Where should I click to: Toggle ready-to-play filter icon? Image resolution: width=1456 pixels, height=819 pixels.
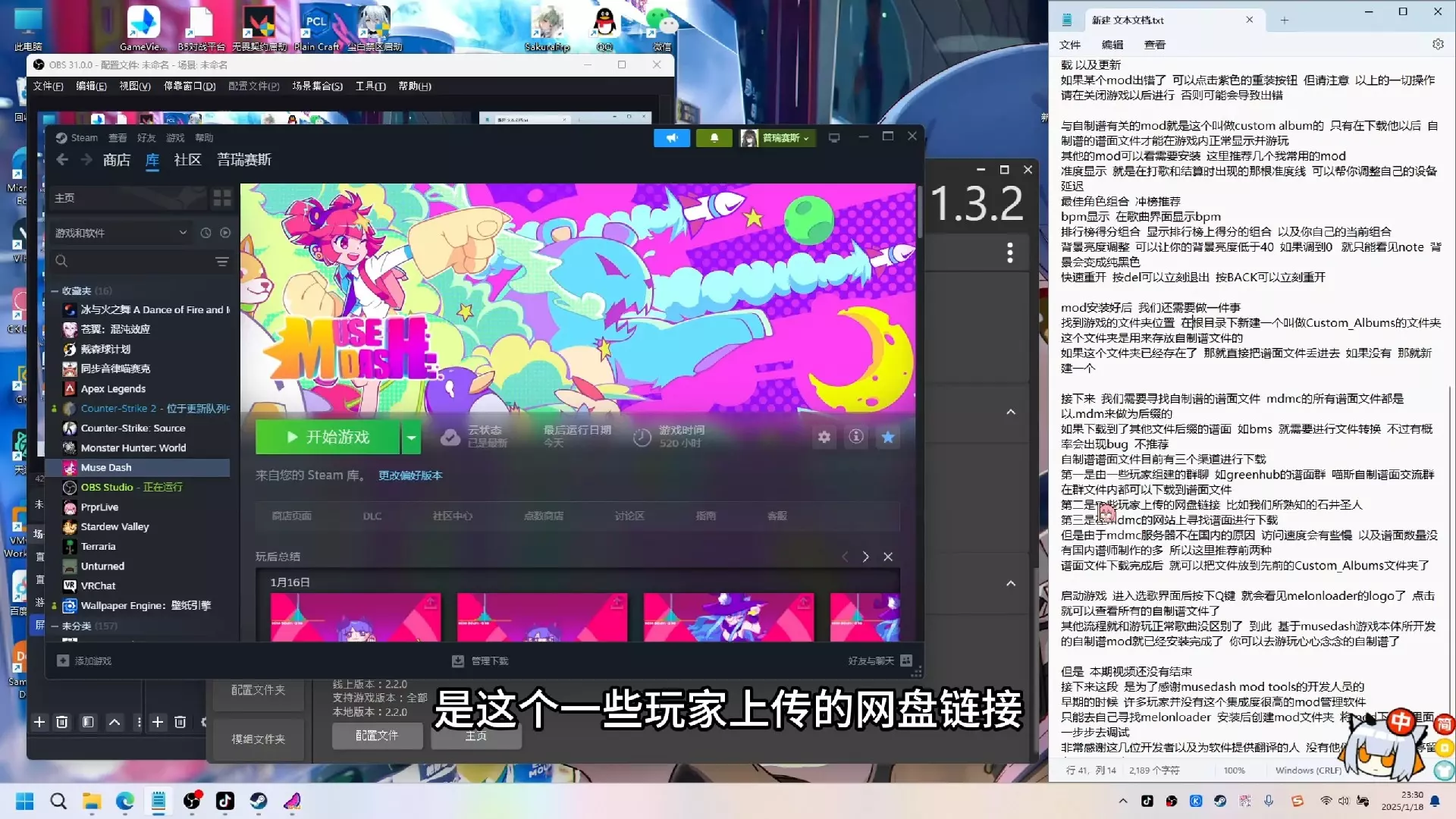(x=225, y=233)
